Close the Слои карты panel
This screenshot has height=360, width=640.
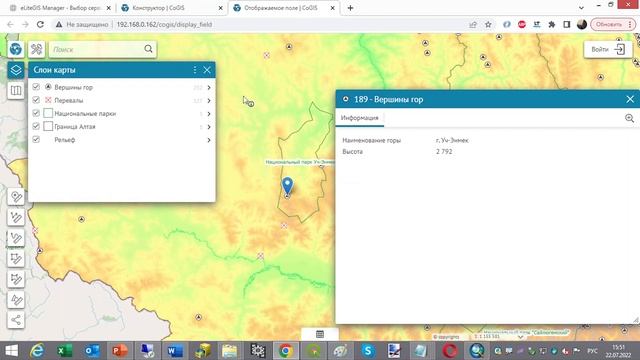click(207, 70)
